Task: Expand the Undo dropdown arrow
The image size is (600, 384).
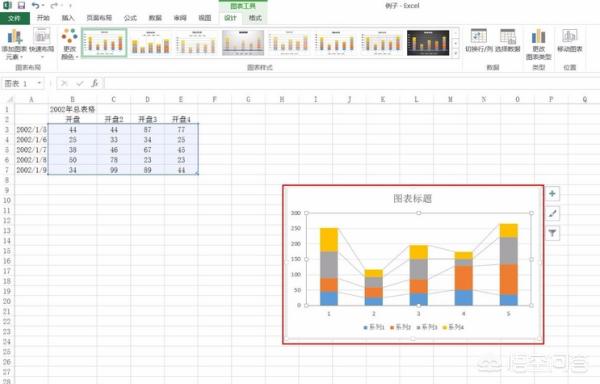Action: (43, 5)
